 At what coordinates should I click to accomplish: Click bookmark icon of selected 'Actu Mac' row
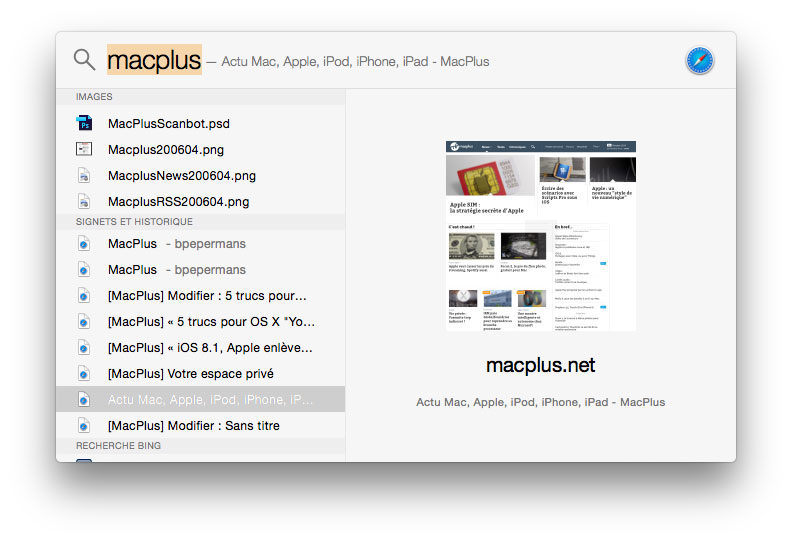(84, 400)
